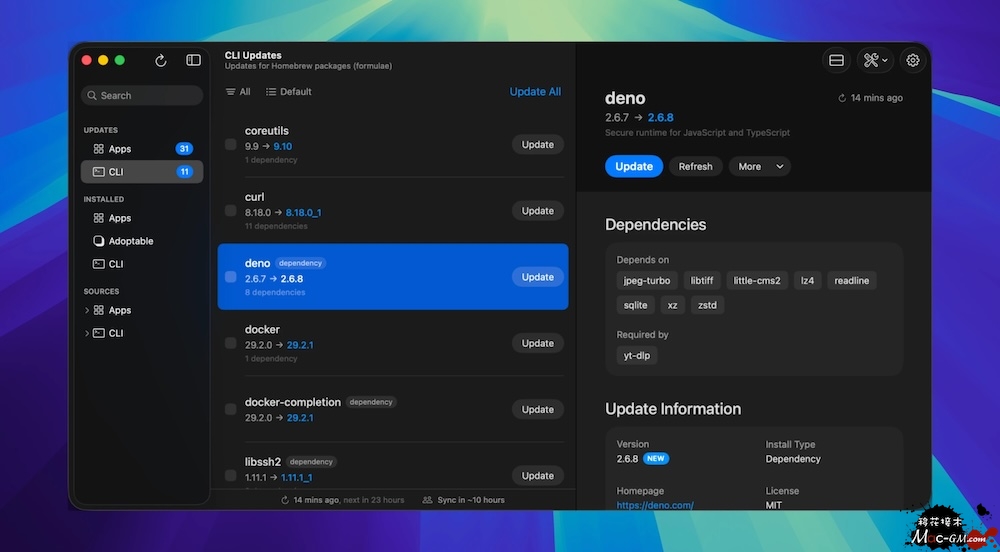
Task: Open the tools wrench dropdown
Action: pos(875,61)
